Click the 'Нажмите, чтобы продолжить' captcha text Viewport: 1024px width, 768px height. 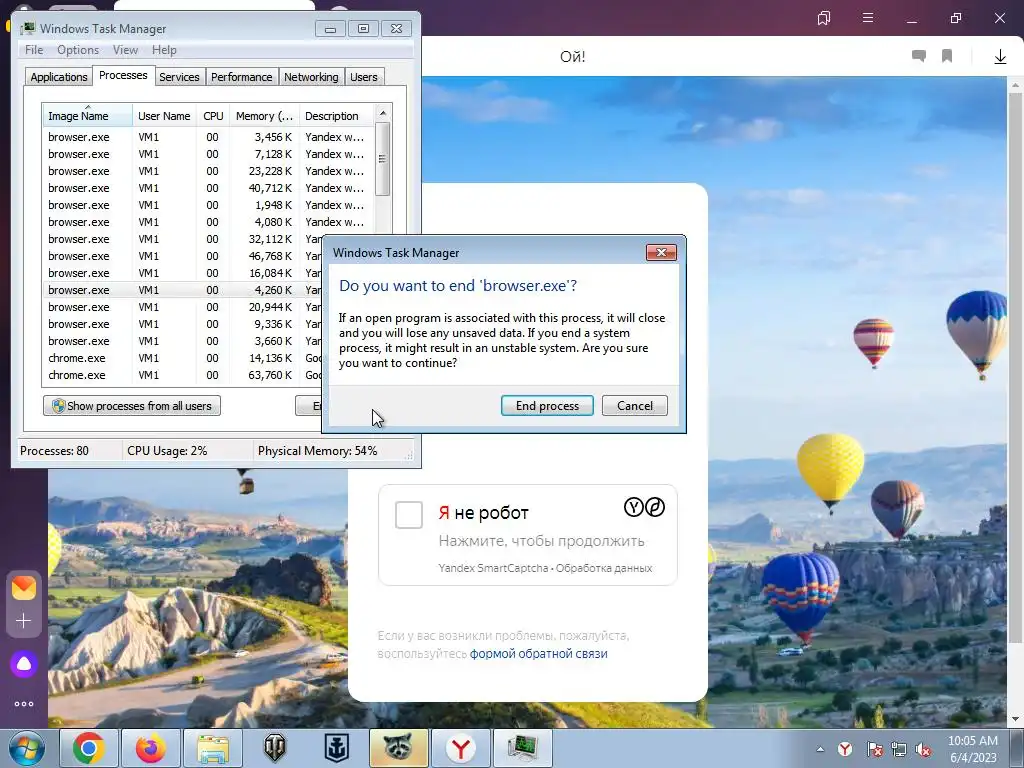pyautogui.click(x=541, y=541)
